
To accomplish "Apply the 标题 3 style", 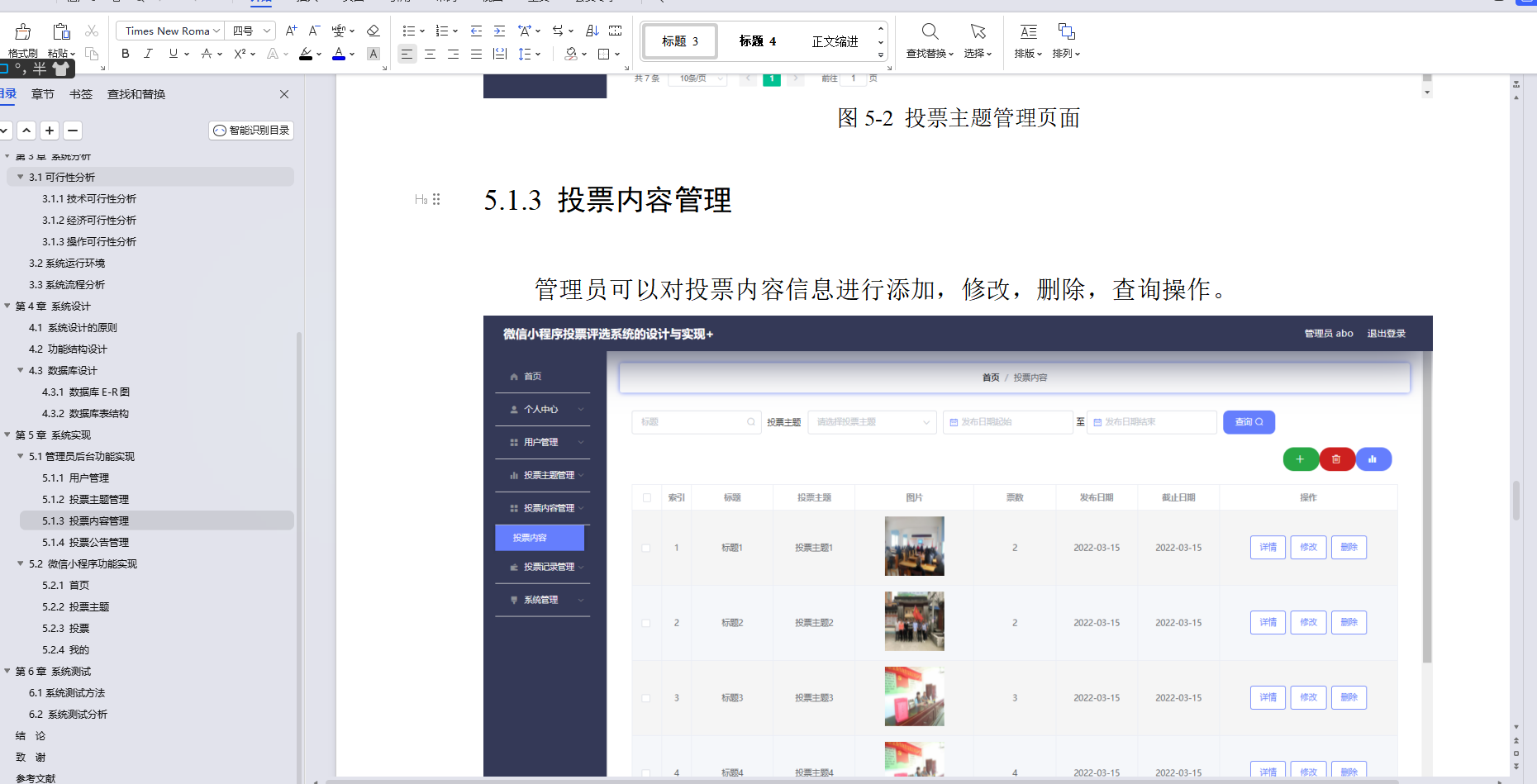I will pos(678,40).
